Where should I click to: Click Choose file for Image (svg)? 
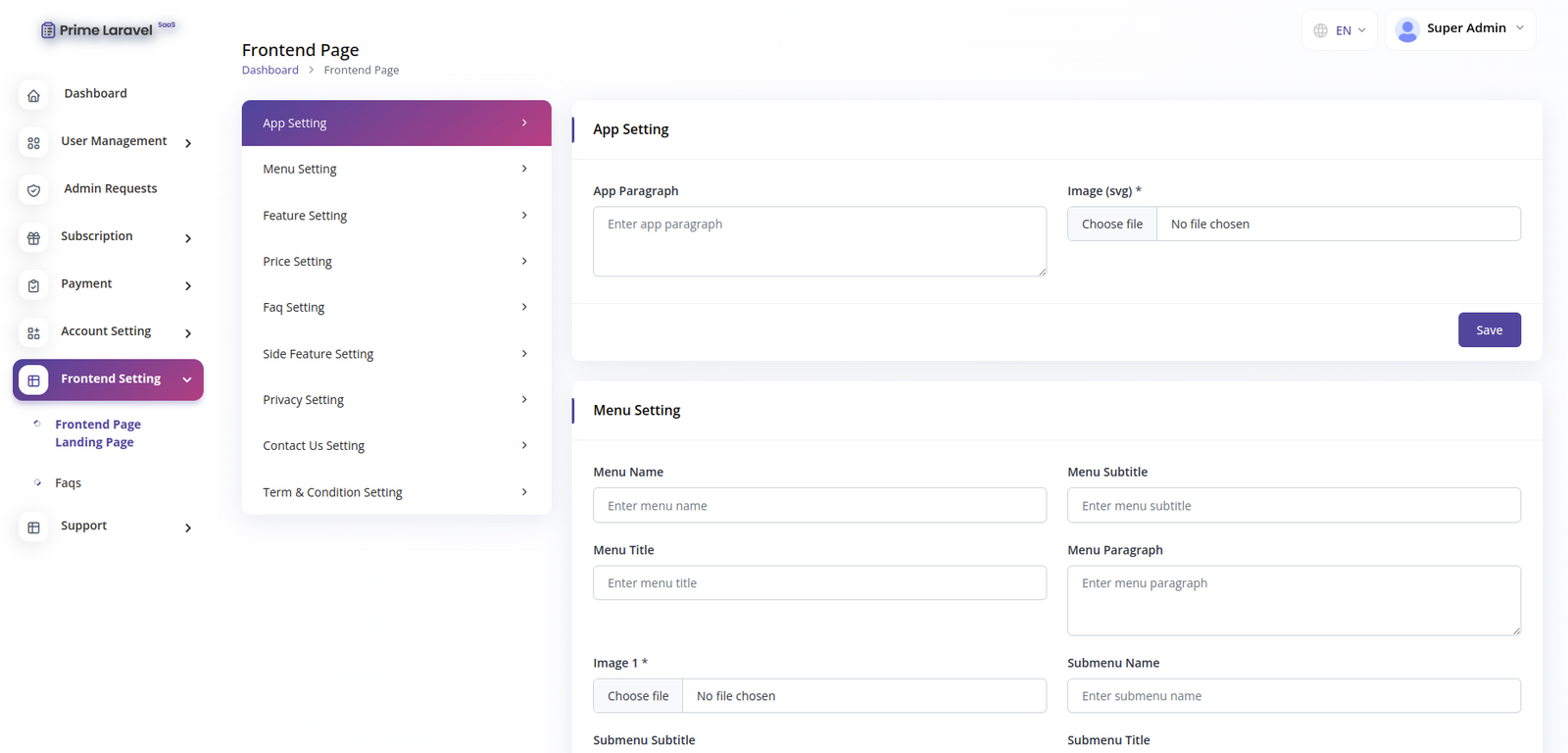coord(1112,225)
